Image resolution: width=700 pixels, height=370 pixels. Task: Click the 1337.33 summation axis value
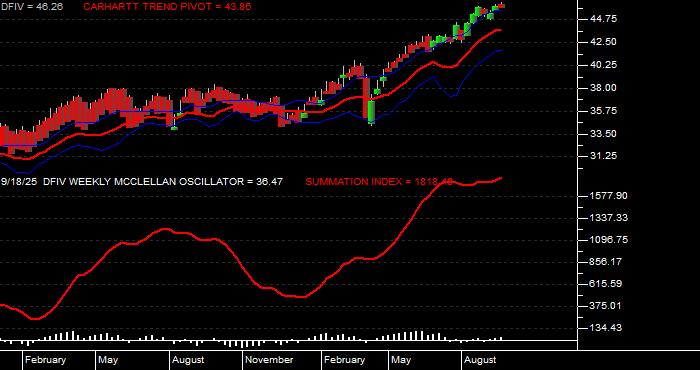pyautogui.click(x=608, y=217)
